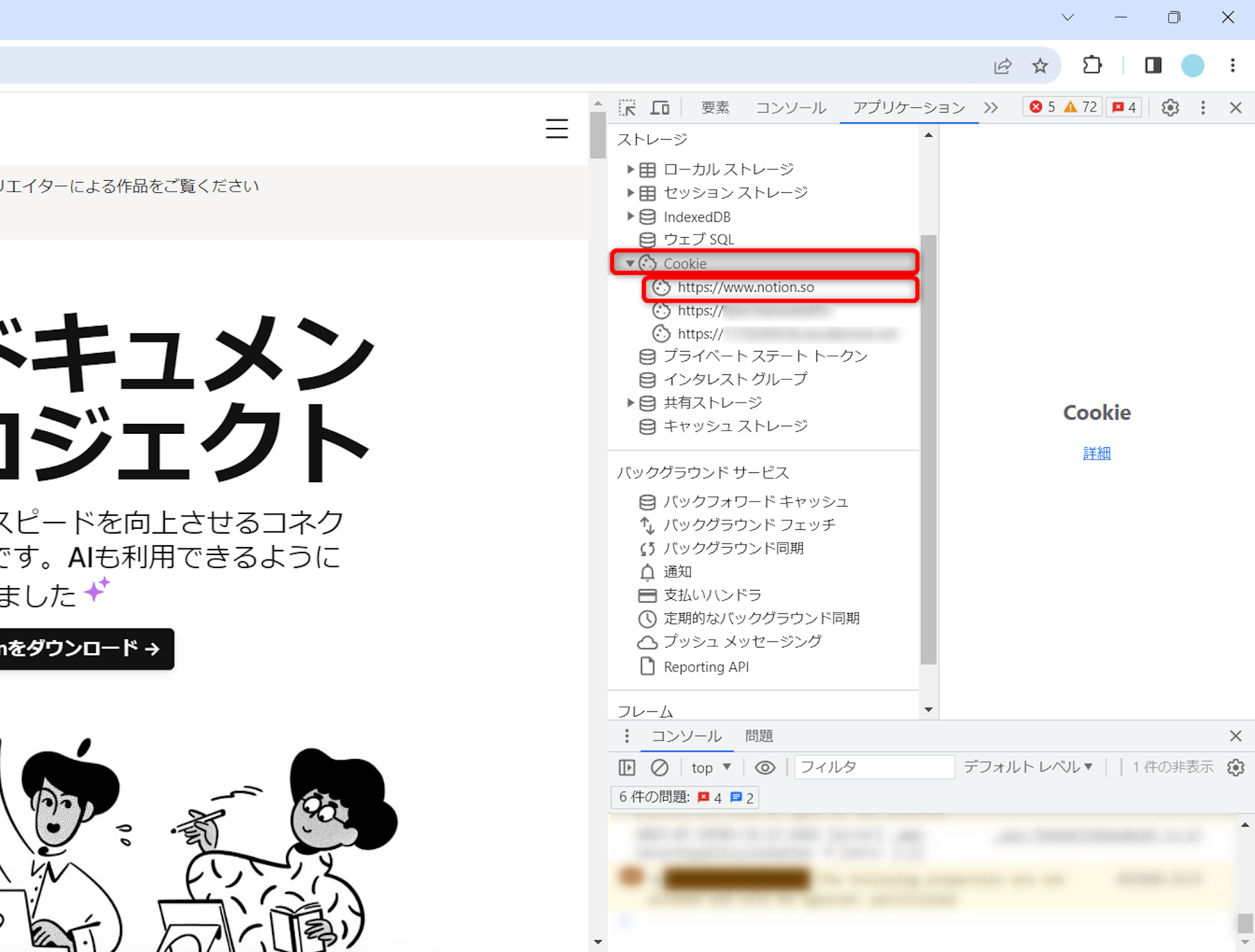Open the Chrome extensions puzzle icon
This screenshot has width=1255, height=952.
point(1092,66)
